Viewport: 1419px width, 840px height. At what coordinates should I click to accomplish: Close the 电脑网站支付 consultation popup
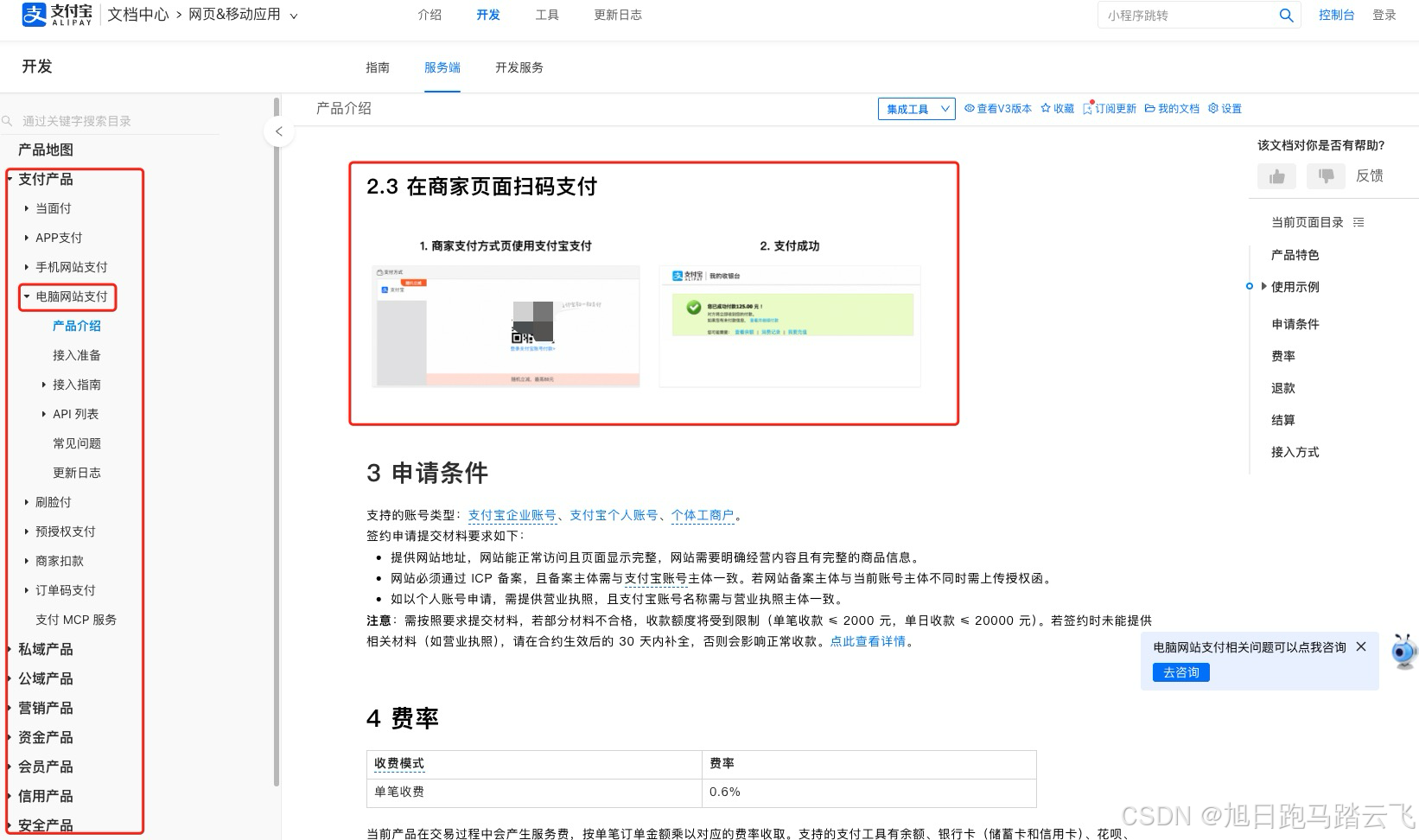pyautogui.click(x=1361, y=646)
